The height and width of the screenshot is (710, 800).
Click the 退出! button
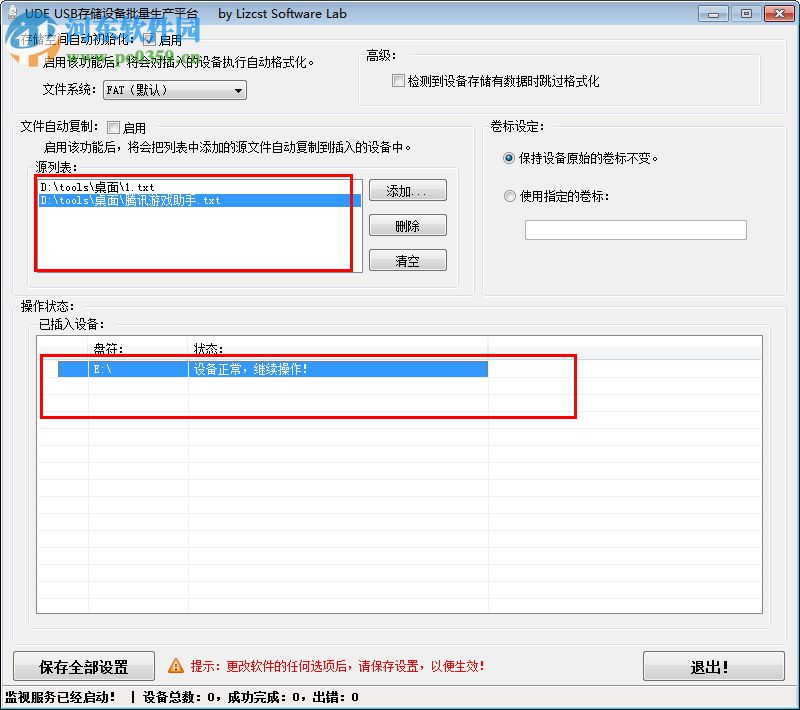point(713,666)
